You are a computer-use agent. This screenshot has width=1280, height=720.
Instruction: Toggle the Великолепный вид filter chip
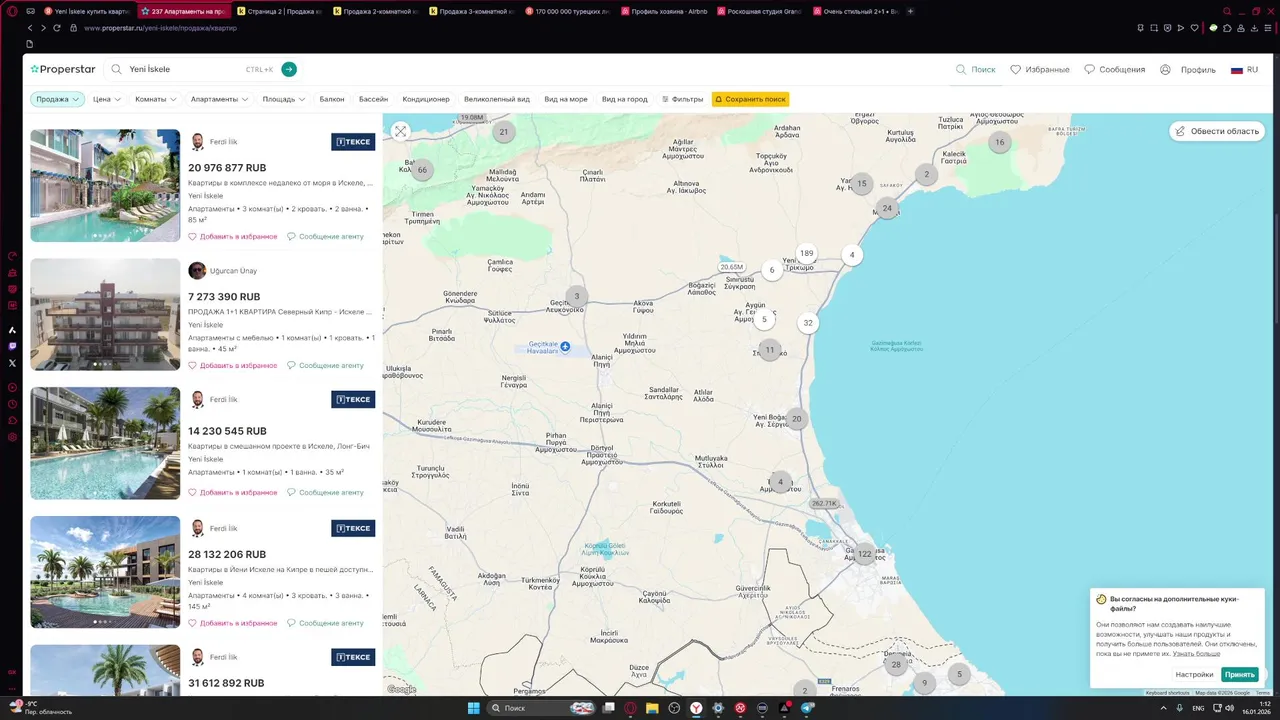(497, 99)
